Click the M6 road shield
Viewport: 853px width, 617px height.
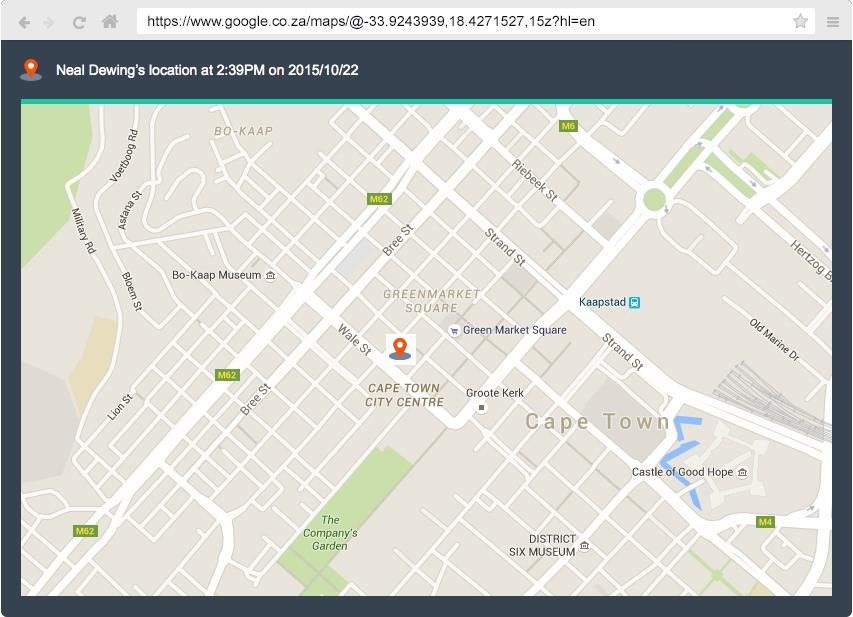568,126
